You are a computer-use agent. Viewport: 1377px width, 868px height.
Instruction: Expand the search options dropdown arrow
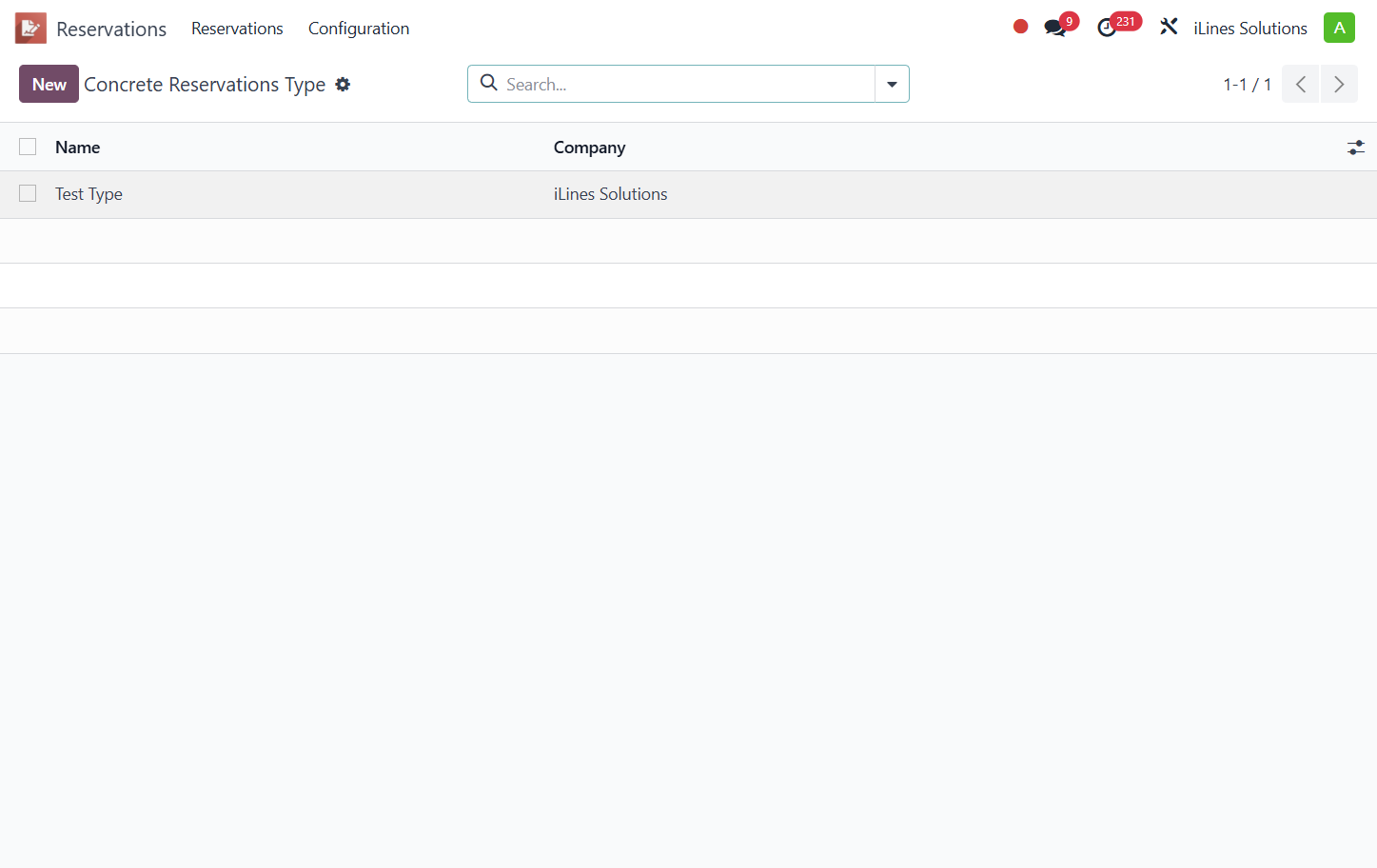[x=892, y=84]
